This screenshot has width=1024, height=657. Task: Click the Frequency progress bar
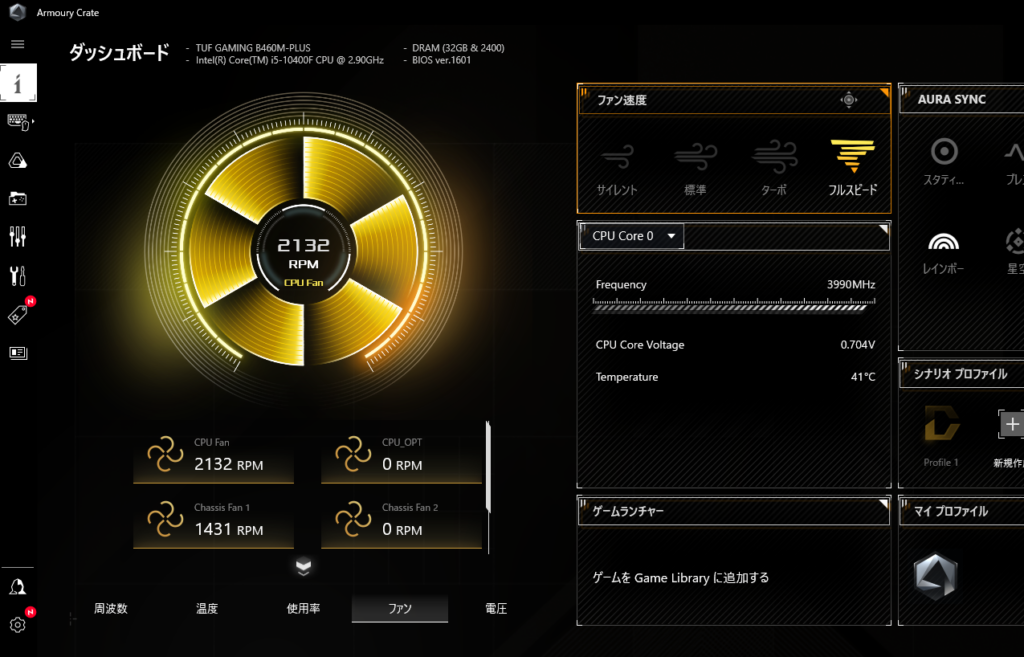(734, 305)
